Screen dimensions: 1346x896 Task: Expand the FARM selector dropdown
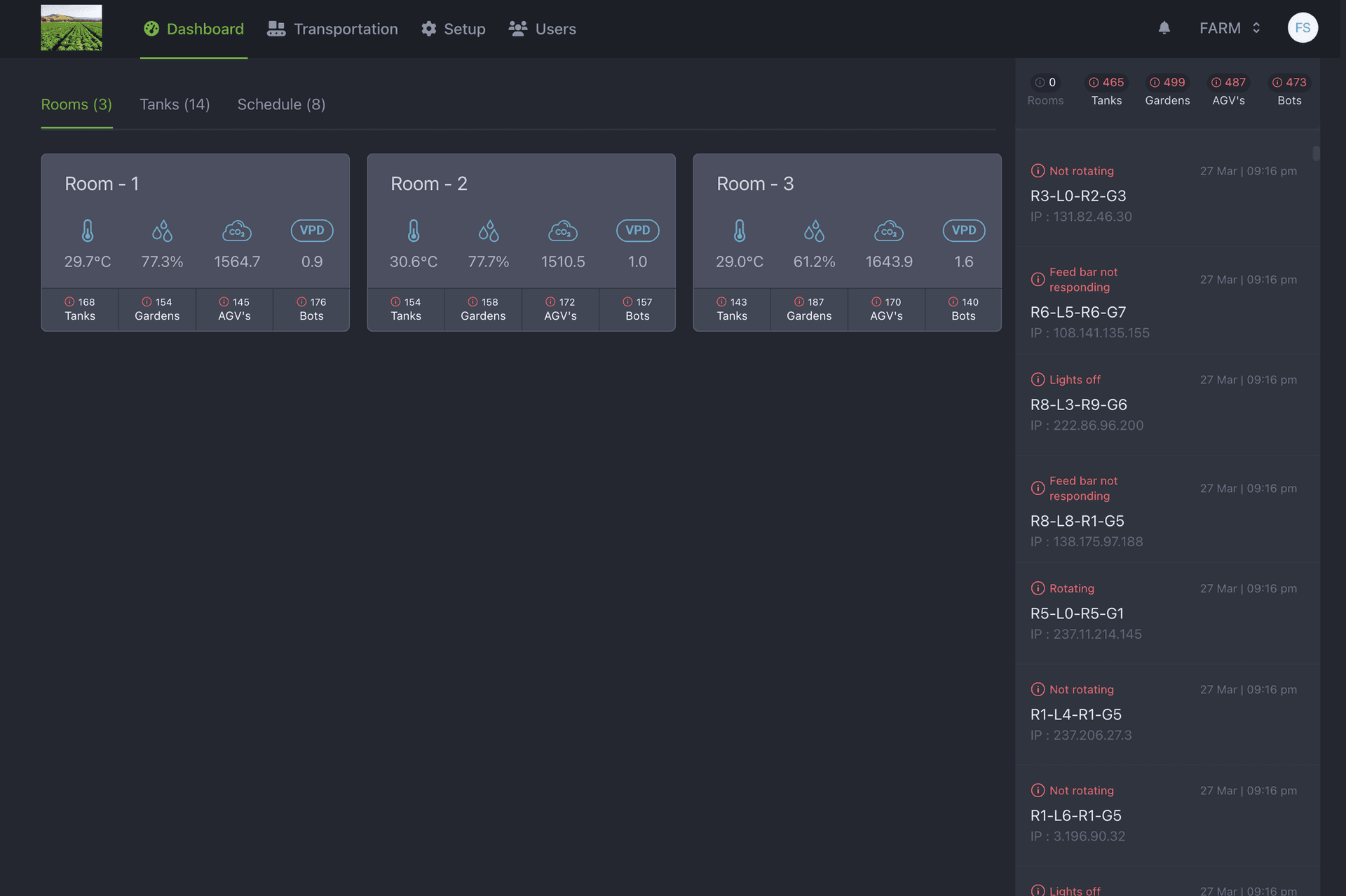(x=1230, y=28)
